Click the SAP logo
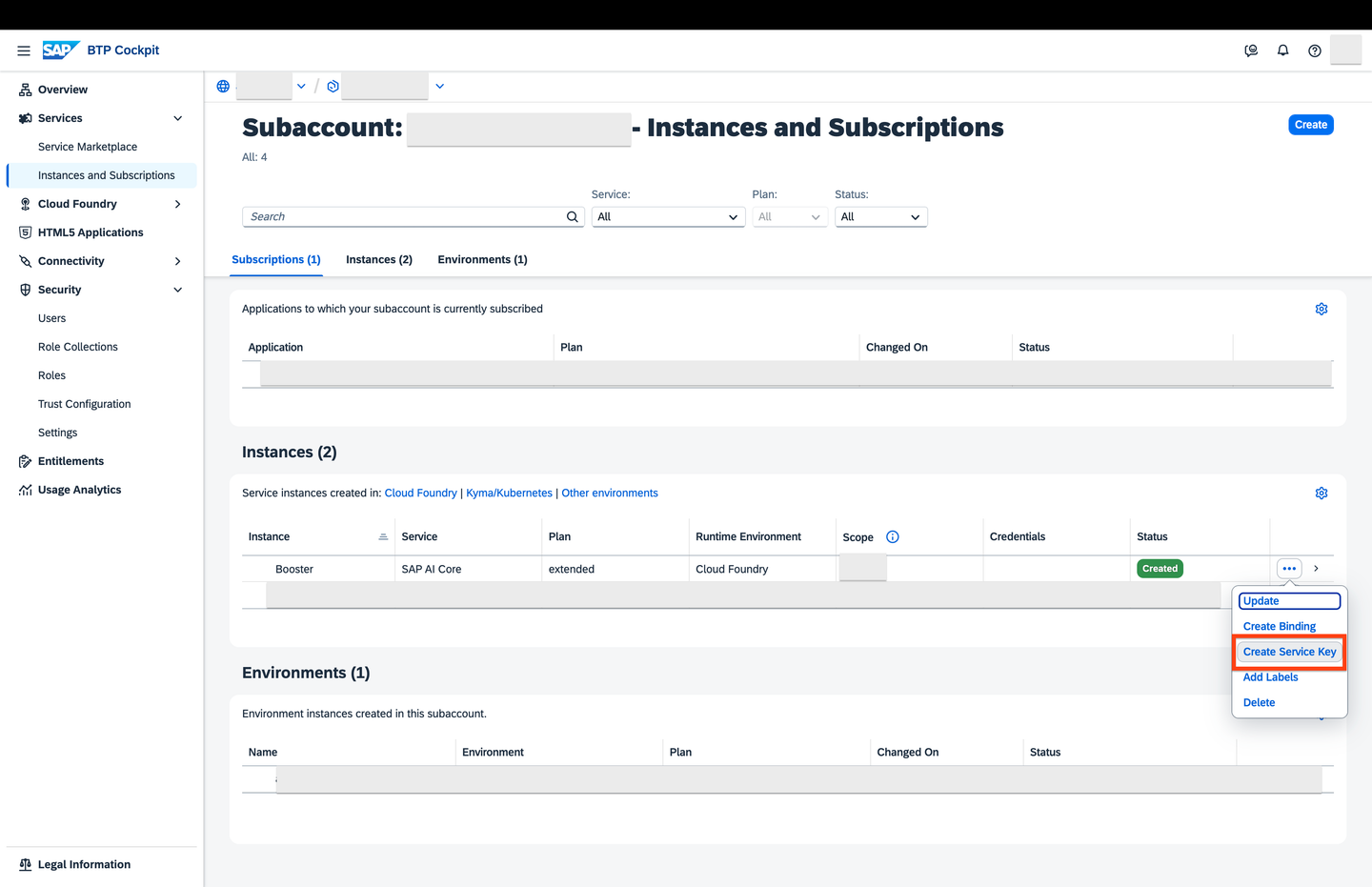Viewport: 1372px width, 887px height. pyautogui.click(x=60, y=50)
